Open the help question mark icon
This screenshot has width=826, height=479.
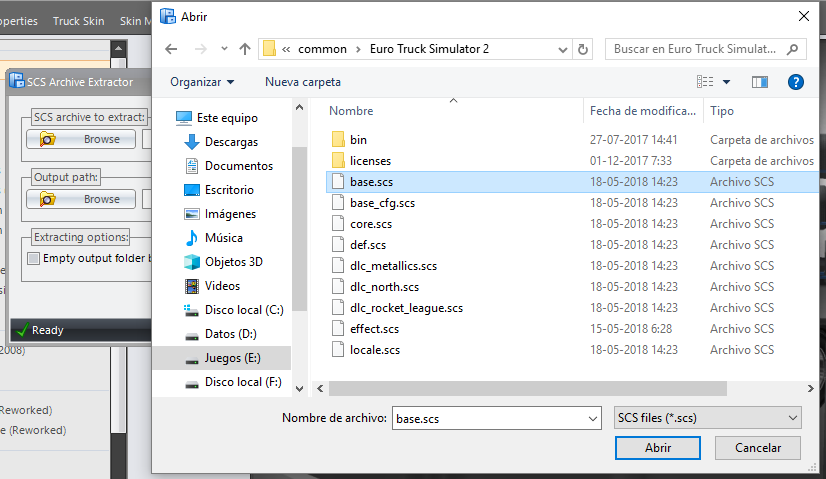click(796, 82)
